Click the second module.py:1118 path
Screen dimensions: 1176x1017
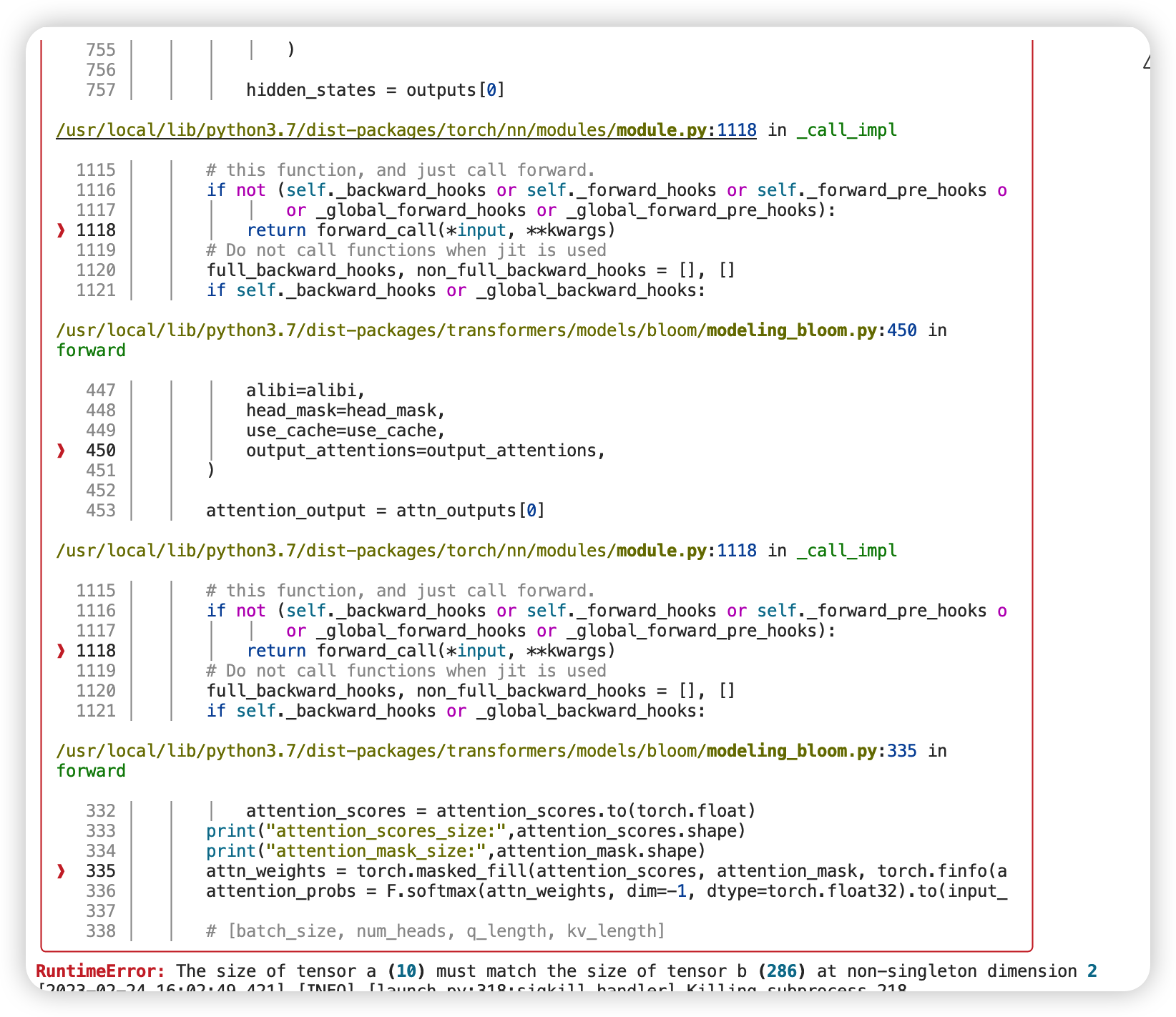(406, 550)
